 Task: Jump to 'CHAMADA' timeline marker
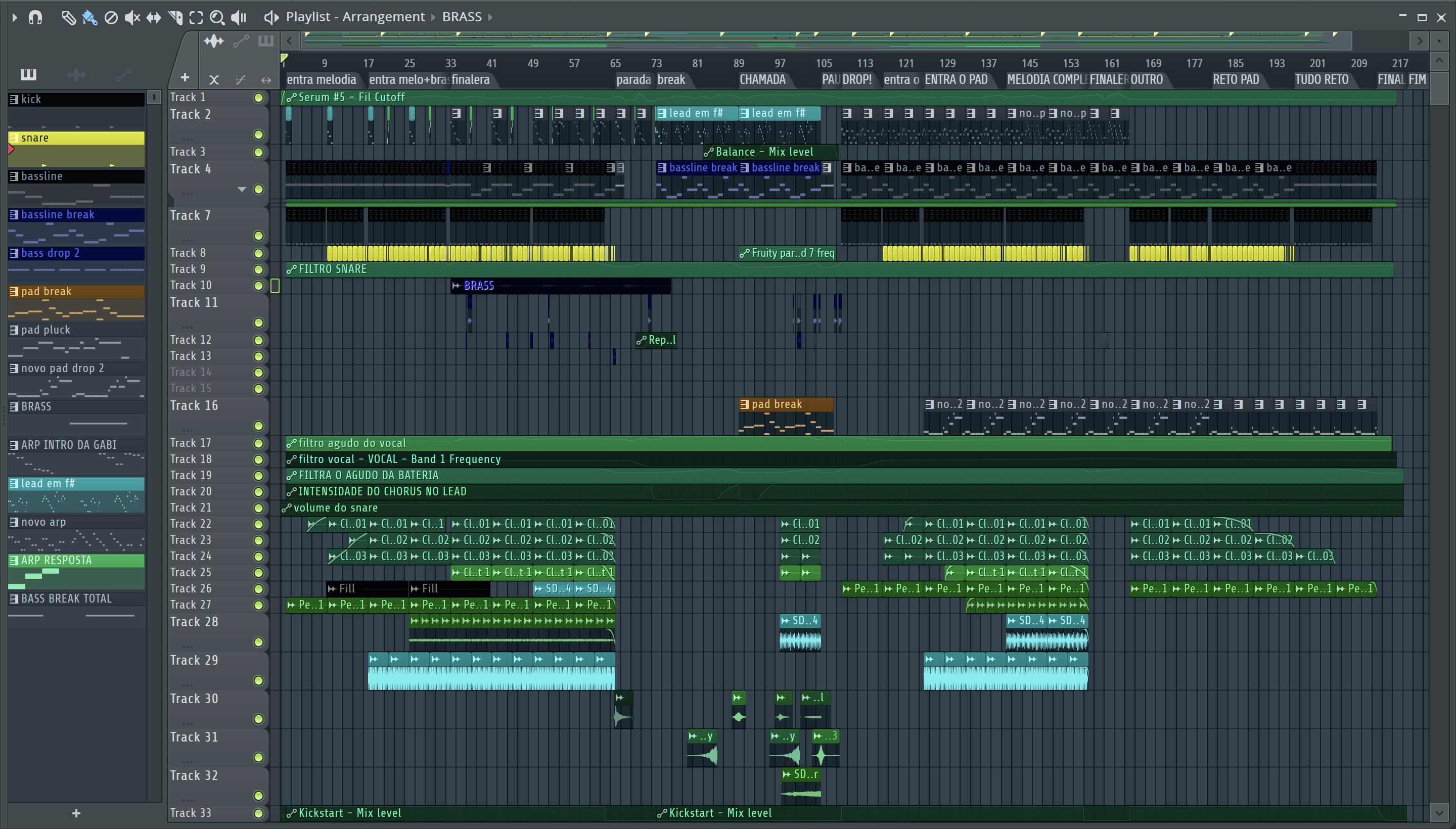(763, 80)
